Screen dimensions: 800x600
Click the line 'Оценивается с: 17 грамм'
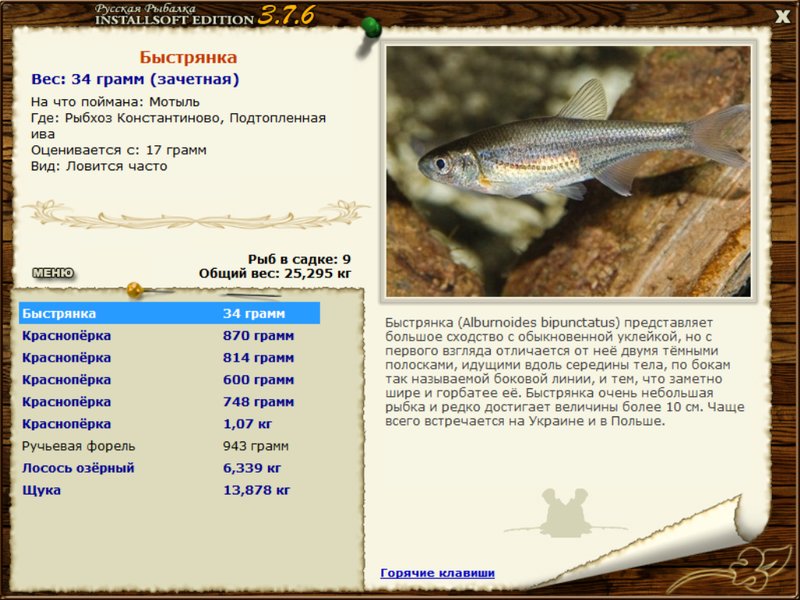[x=118, y=150]
